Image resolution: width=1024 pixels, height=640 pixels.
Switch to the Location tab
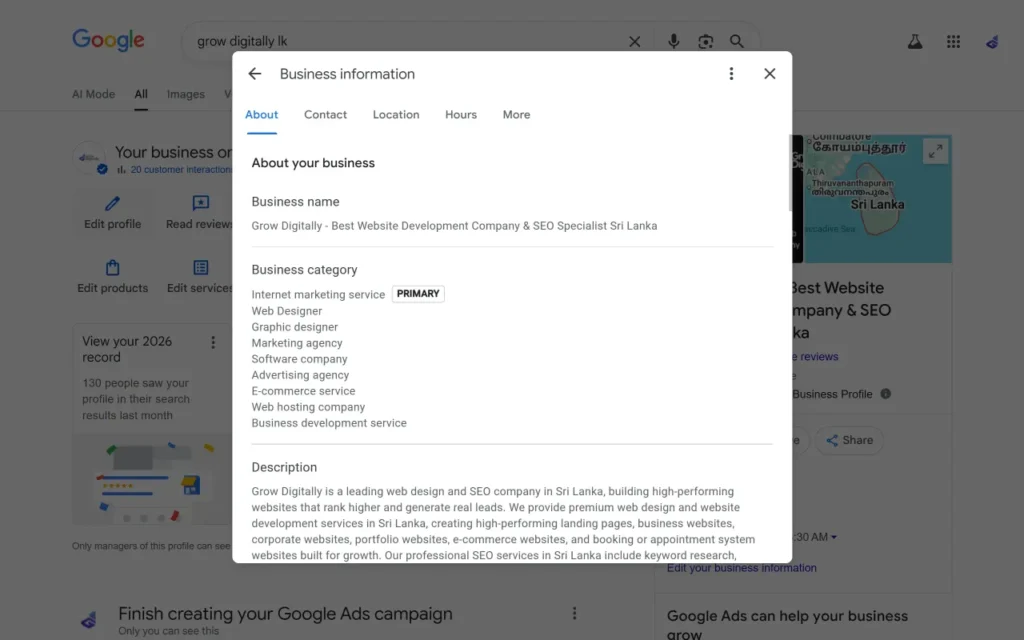[396, 115]
